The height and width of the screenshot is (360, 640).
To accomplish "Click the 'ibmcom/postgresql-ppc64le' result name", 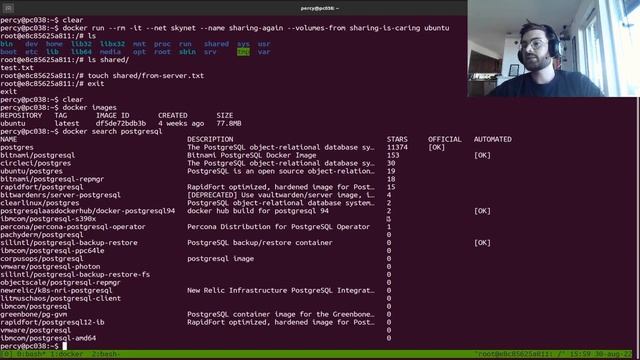I will point(52,251).
